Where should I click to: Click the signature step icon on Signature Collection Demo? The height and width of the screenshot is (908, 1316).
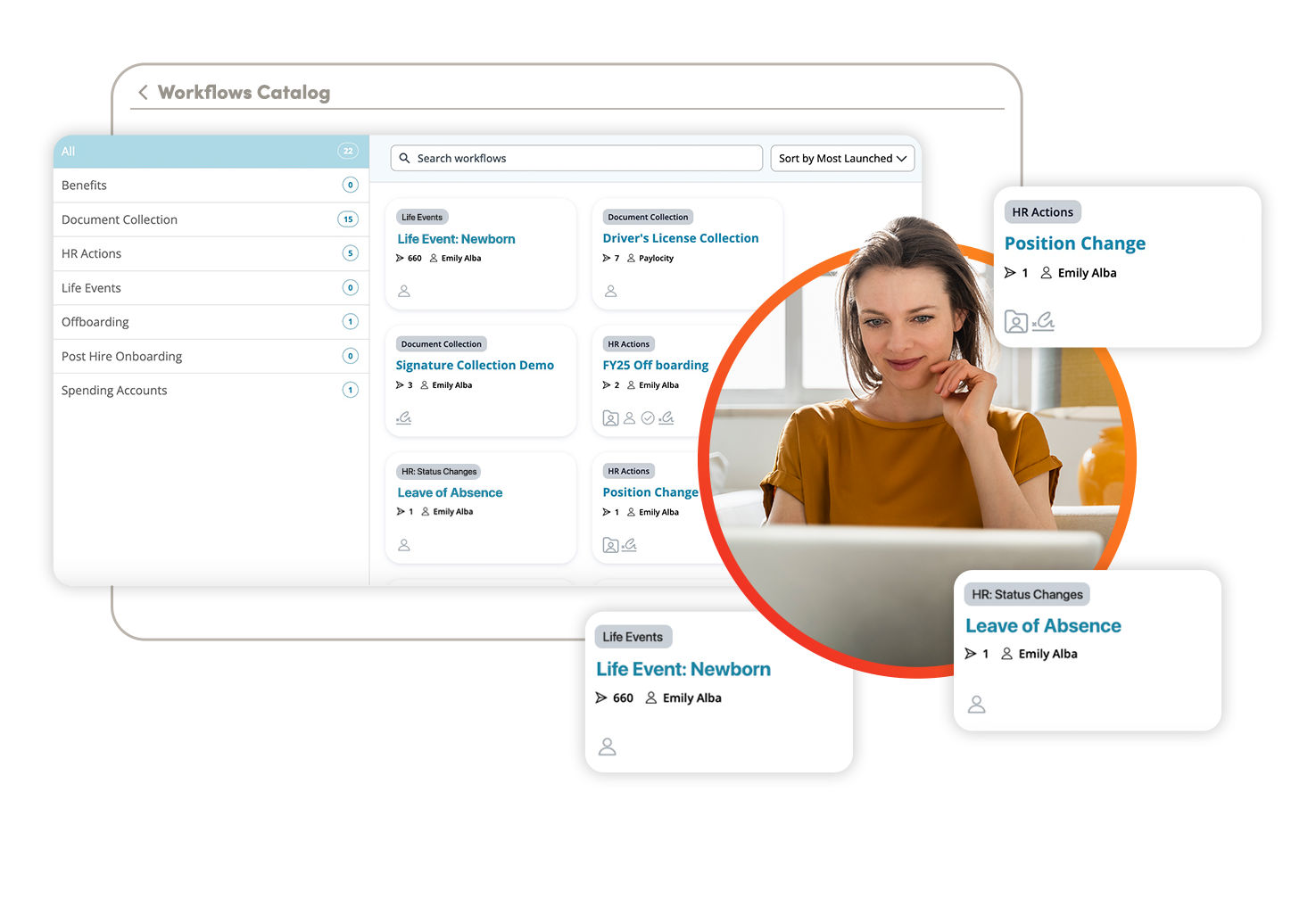coord(404,417)
